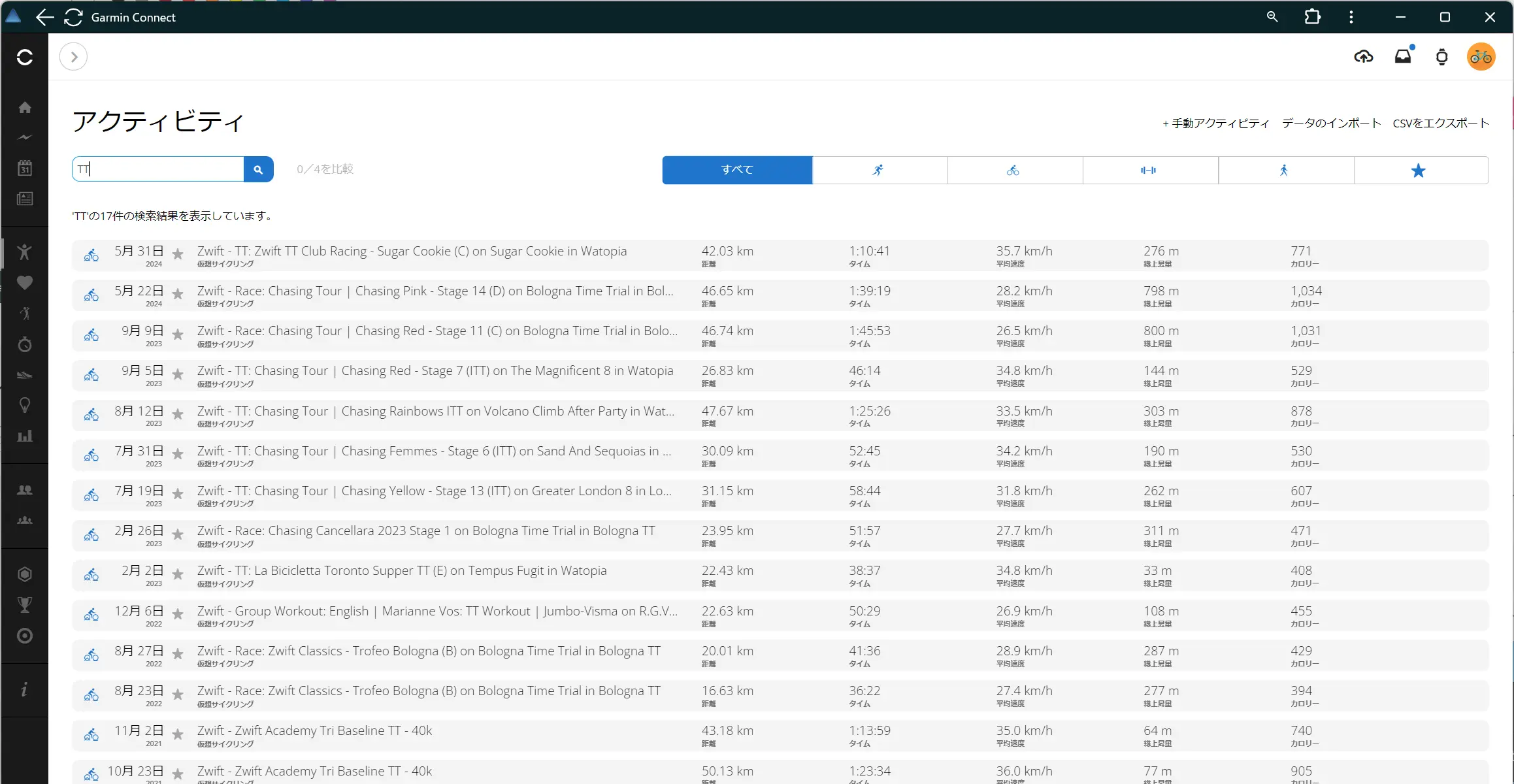Open the daily summary wave icon in sidebar
Image resolution: width=1514 pixels, height=784 pixels.
pos(25,137)
